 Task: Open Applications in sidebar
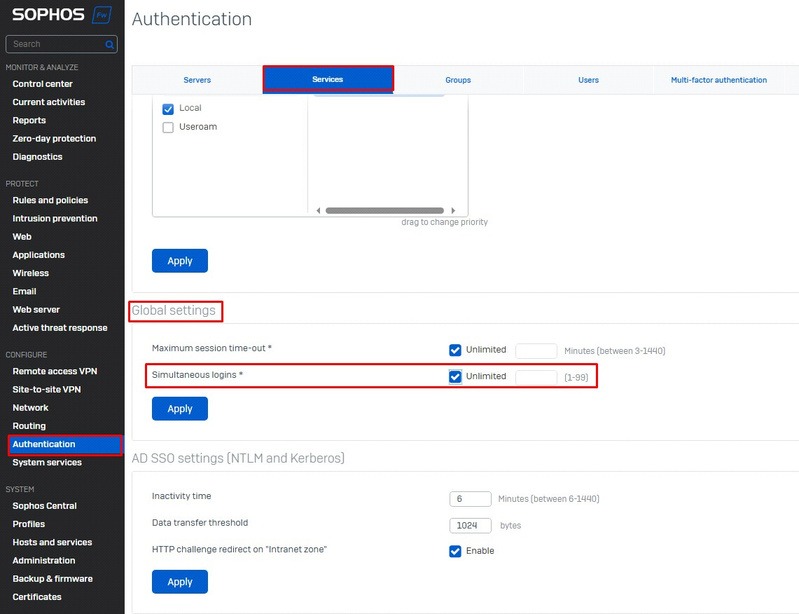[x=38, y=255]
